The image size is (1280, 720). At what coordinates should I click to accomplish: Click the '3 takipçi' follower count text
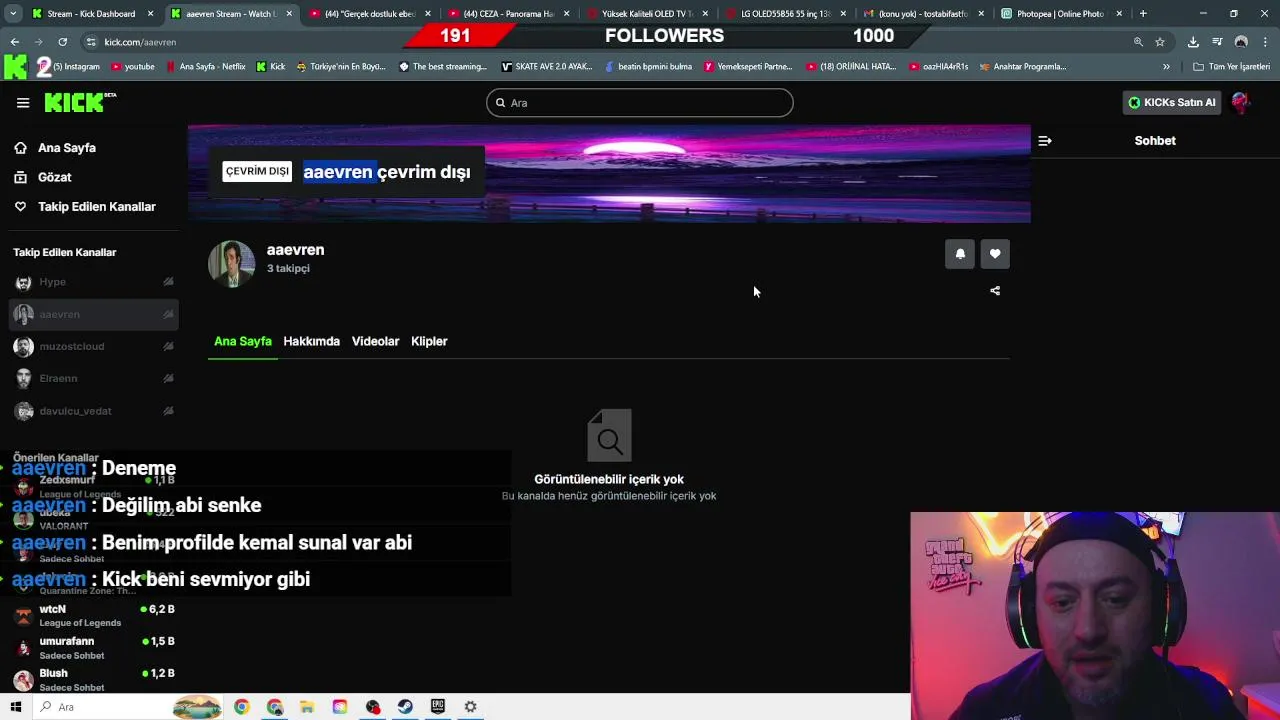(288, 268)
